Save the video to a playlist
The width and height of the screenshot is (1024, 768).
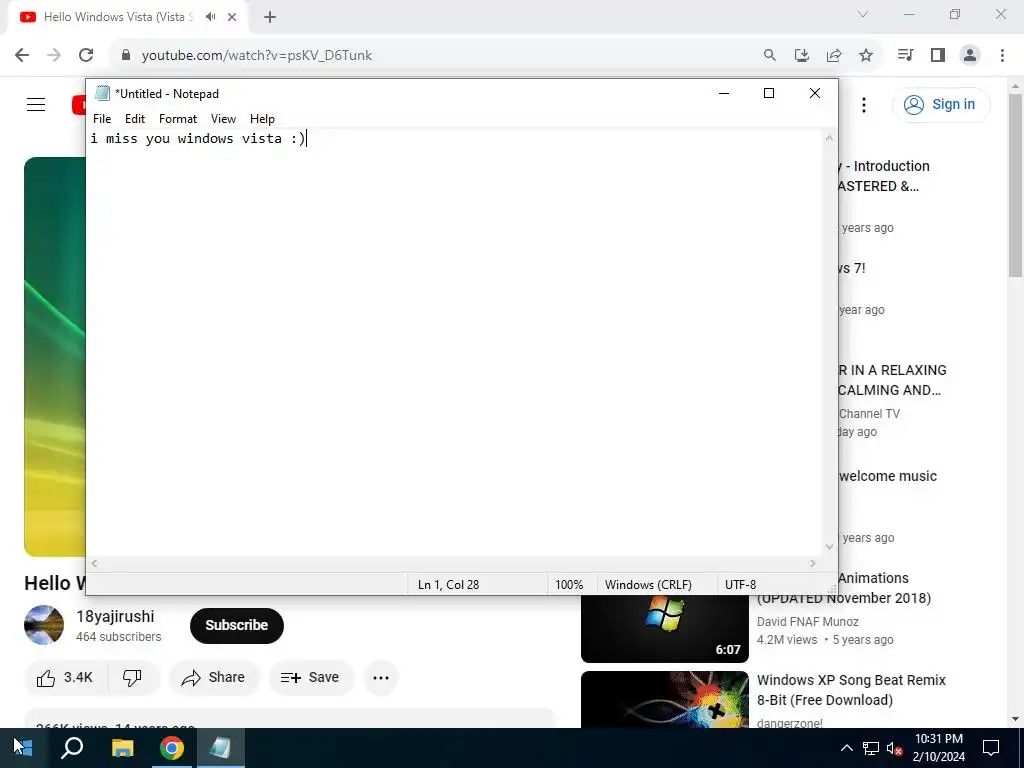tap(311, 678)
